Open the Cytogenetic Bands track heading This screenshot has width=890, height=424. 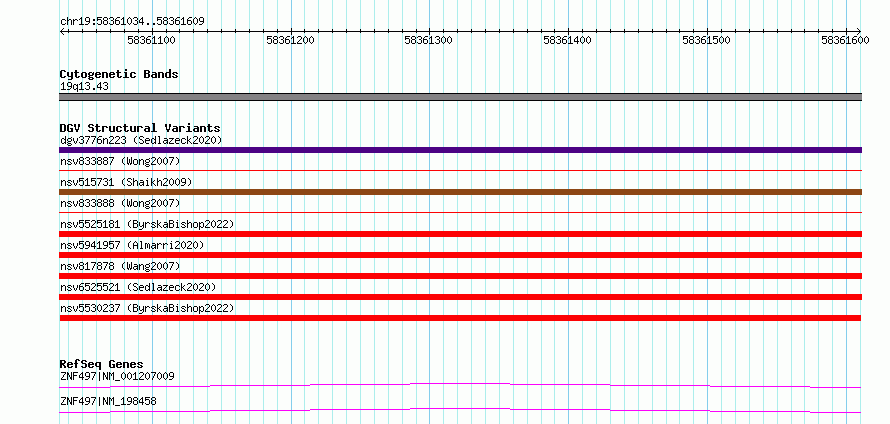(119, 74)
